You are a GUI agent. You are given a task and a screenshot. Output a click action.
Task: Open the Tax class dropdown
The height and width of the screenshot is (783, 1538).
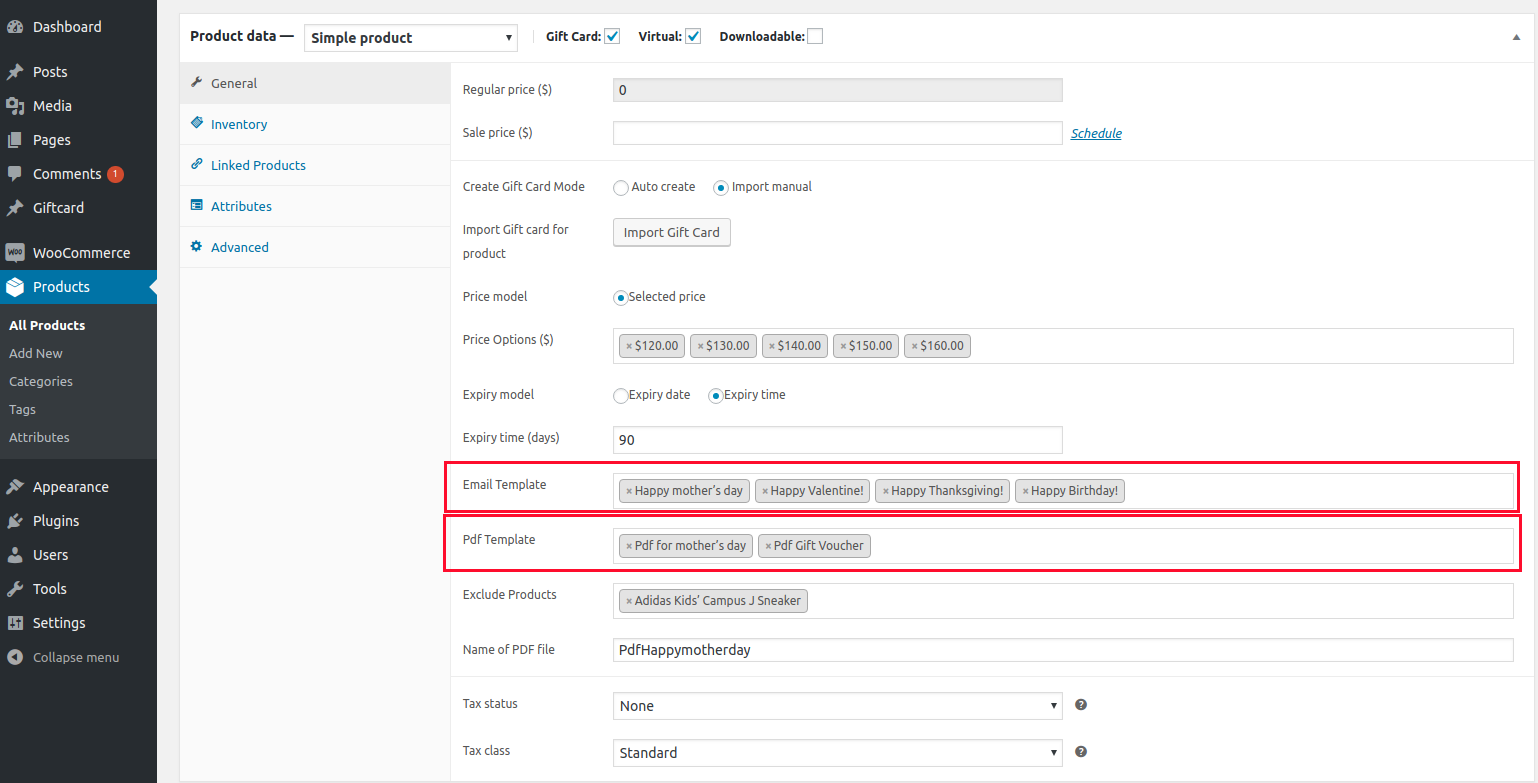[x=837, y=753]
